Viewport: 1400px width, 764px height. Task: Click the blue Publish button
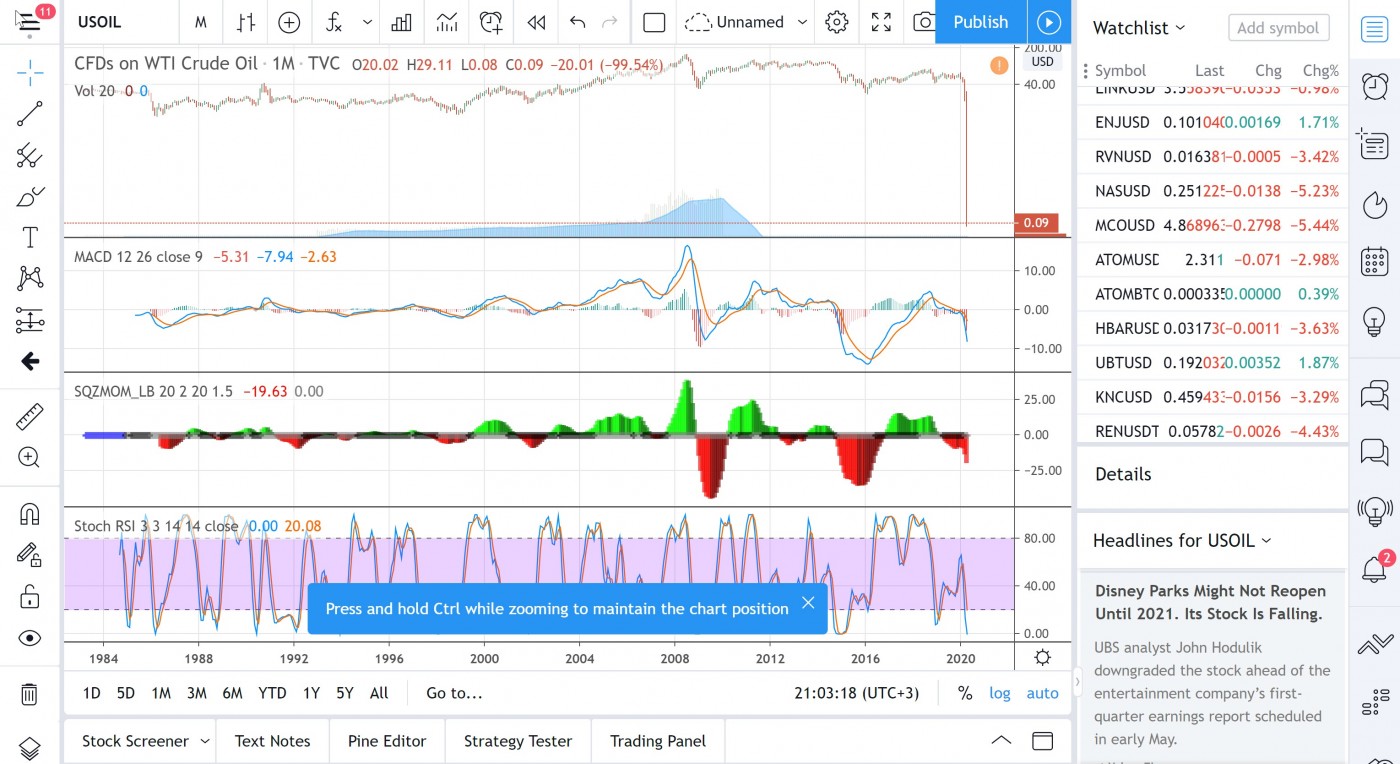point(980,22)
